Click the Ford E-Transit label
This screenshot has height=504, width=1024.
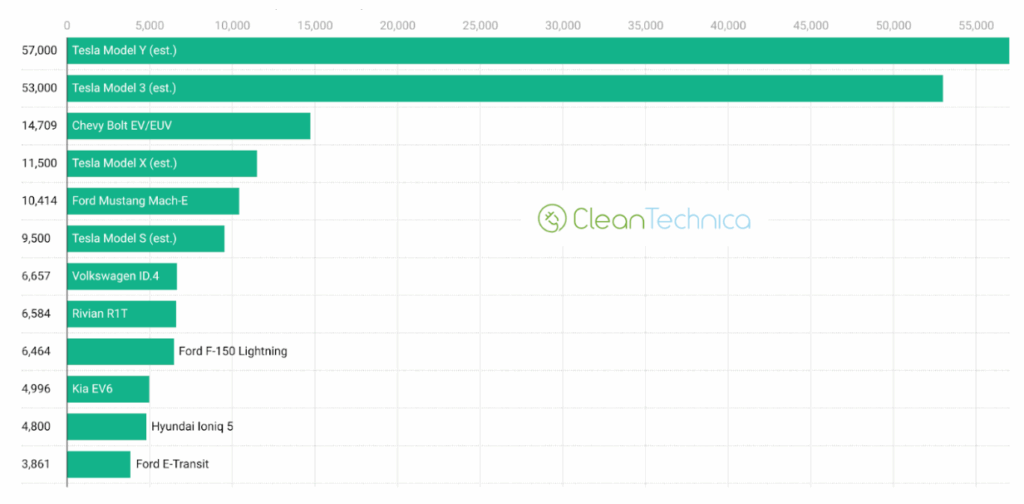[x=172, y=464]
